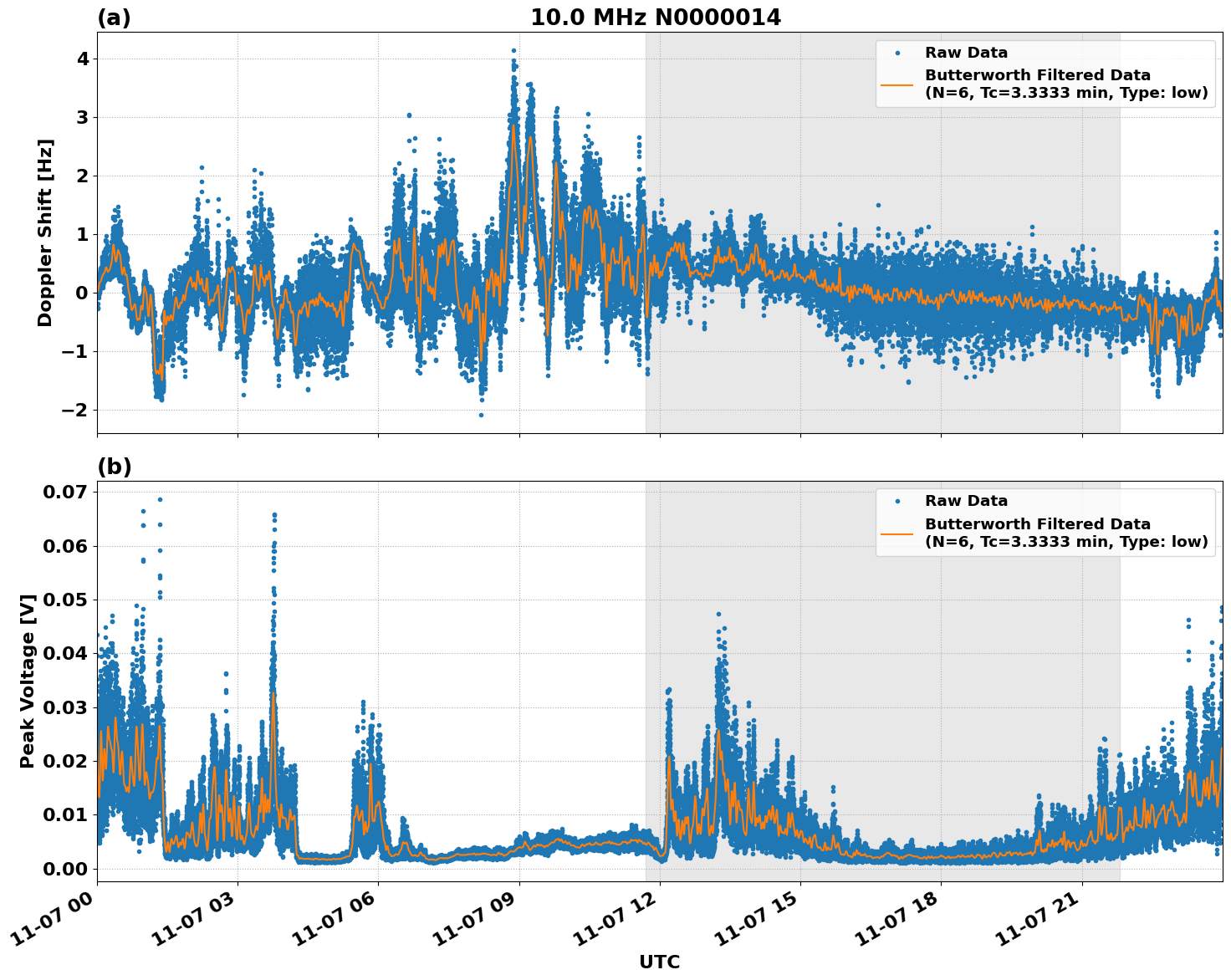The height and width of the screenshot is (980, 1231).
Task: Click the orange filtered curve in panel (b)
Action: coord(585,844)
